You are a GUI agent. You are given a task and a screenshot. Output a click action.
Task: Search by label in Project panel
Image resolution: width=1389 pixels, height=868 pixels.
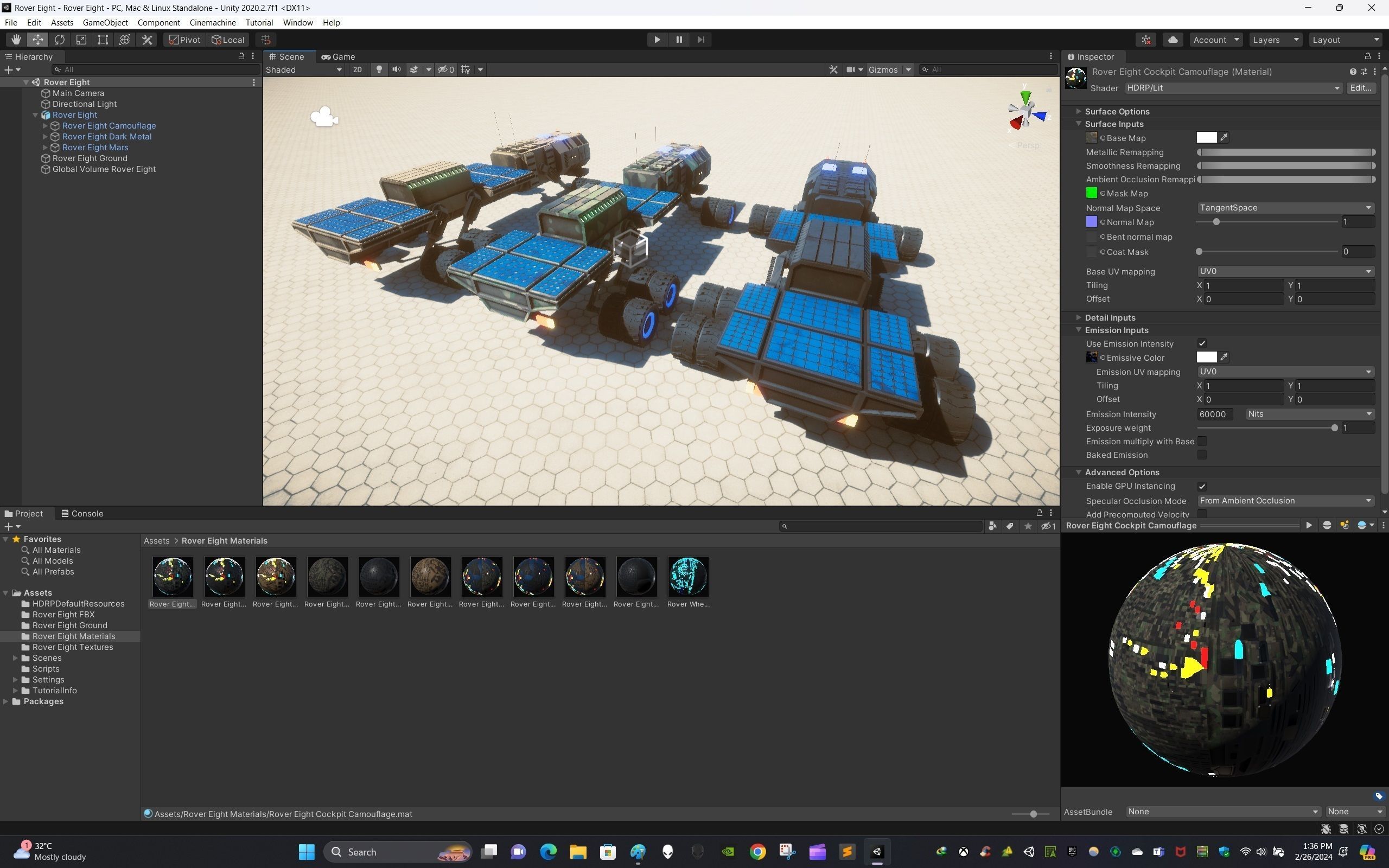[1010, 526]
